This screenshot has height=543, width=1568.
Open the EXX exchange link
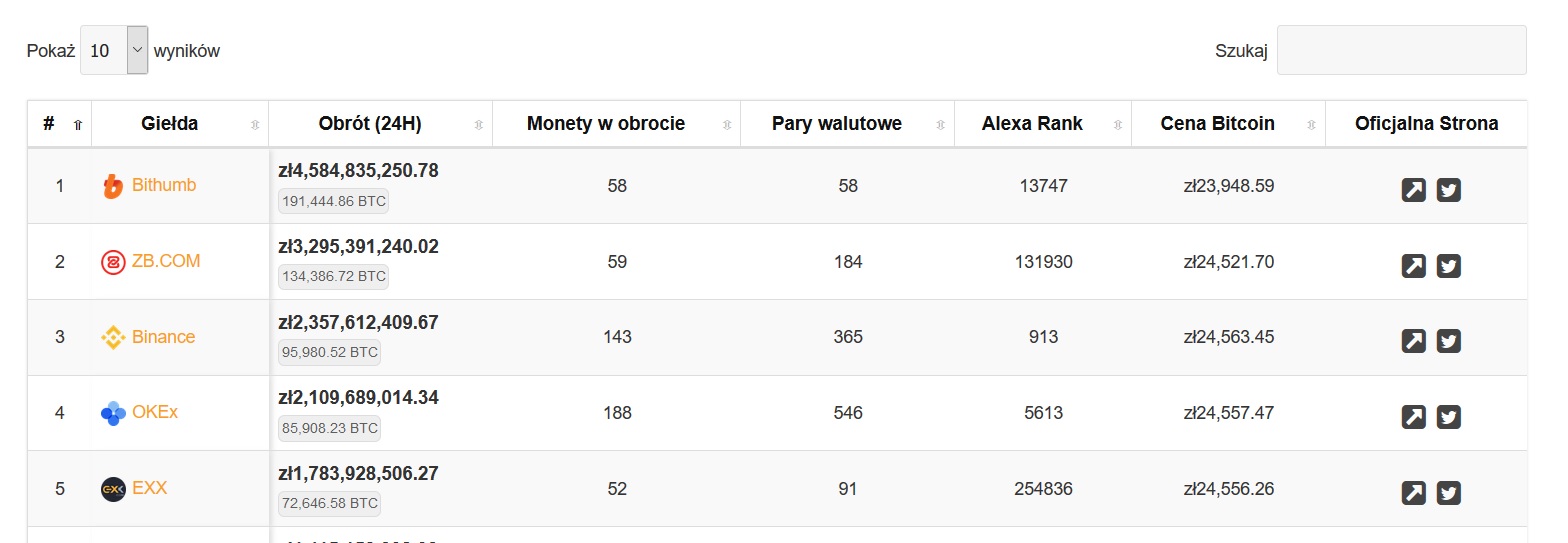[149, 488]
